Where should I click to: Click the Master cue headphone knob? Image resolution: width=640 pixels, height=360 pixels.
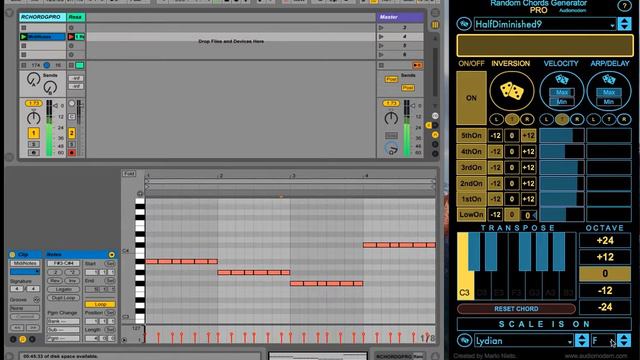pyautogui.click(x=391, y=148)
